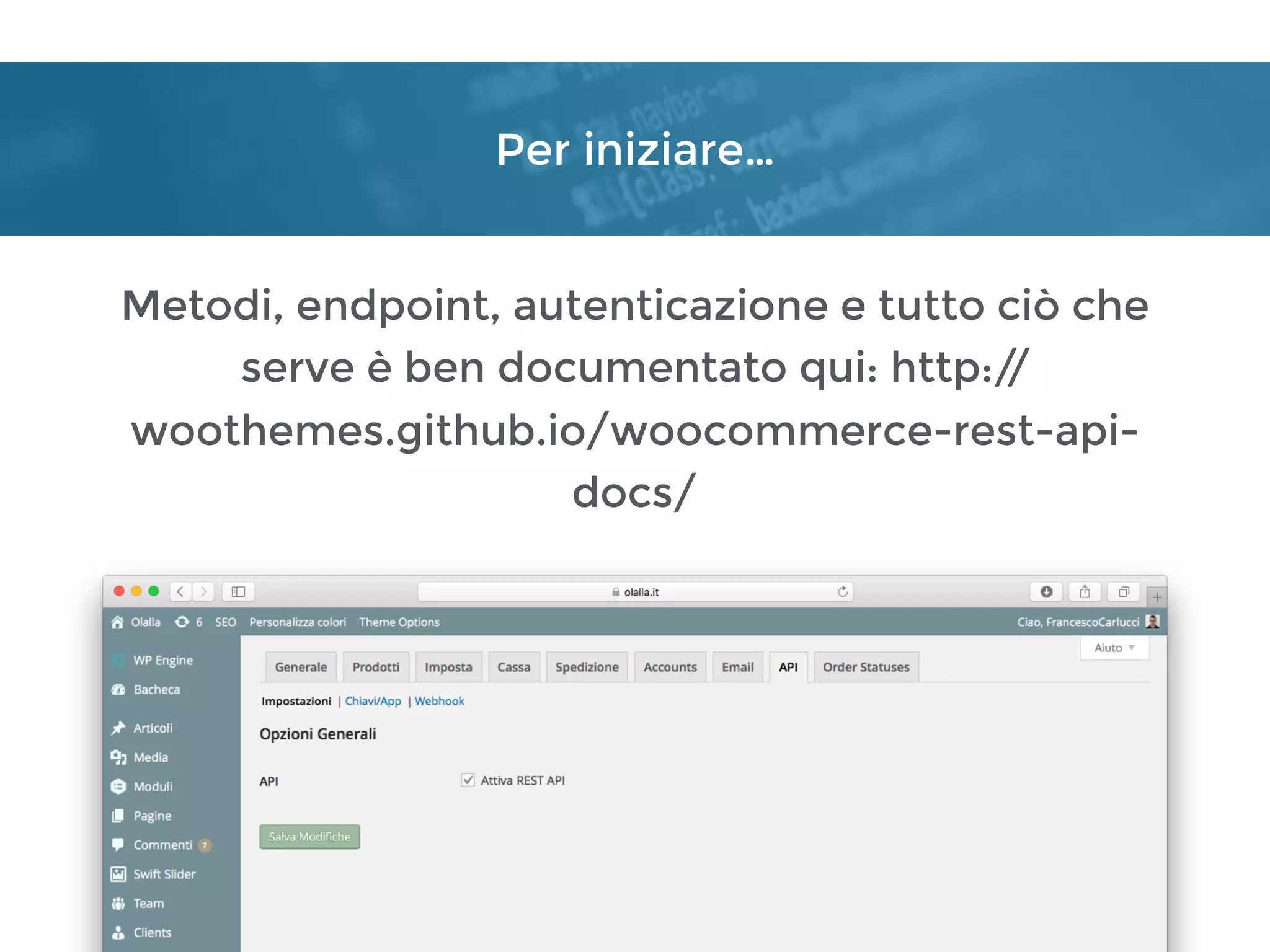The width and height of the screenshot is (1270, 952).
Task: Click the Safari share icon
Action: (x=1085, y=592)
